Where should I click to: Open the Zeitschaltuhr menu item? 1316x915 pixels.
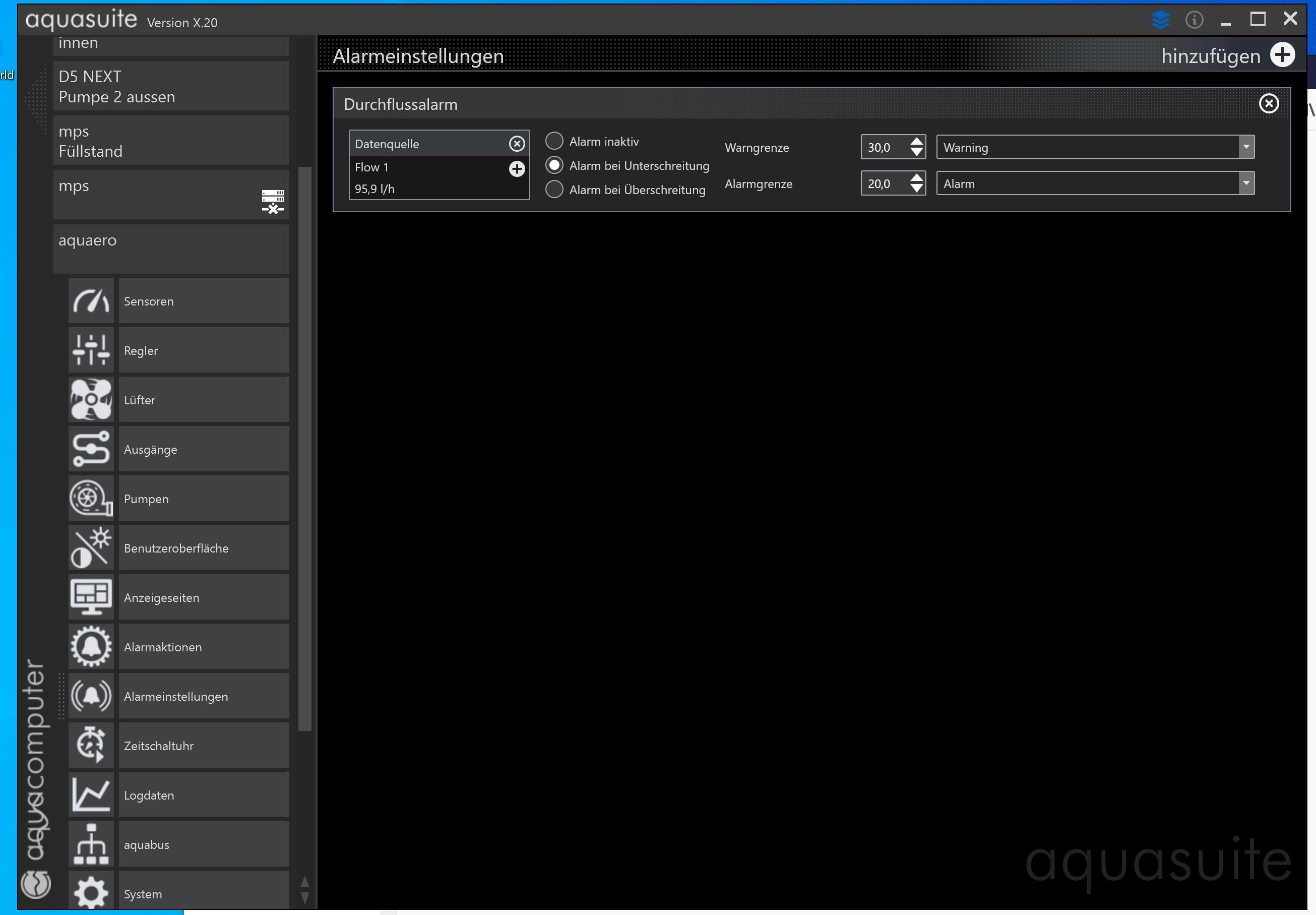click(204, 745)
